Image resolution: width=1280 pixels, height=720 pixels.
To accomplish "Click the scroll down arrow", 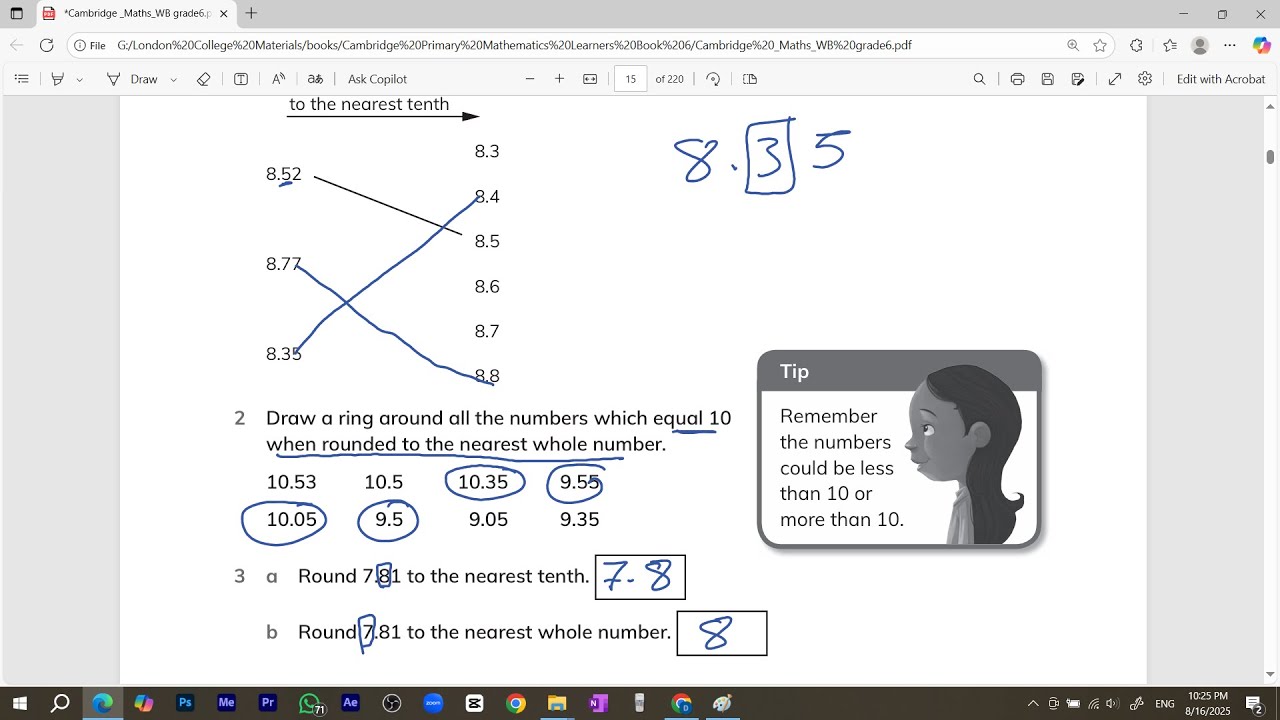I will pyautogui.click(x=1271, y=674).
